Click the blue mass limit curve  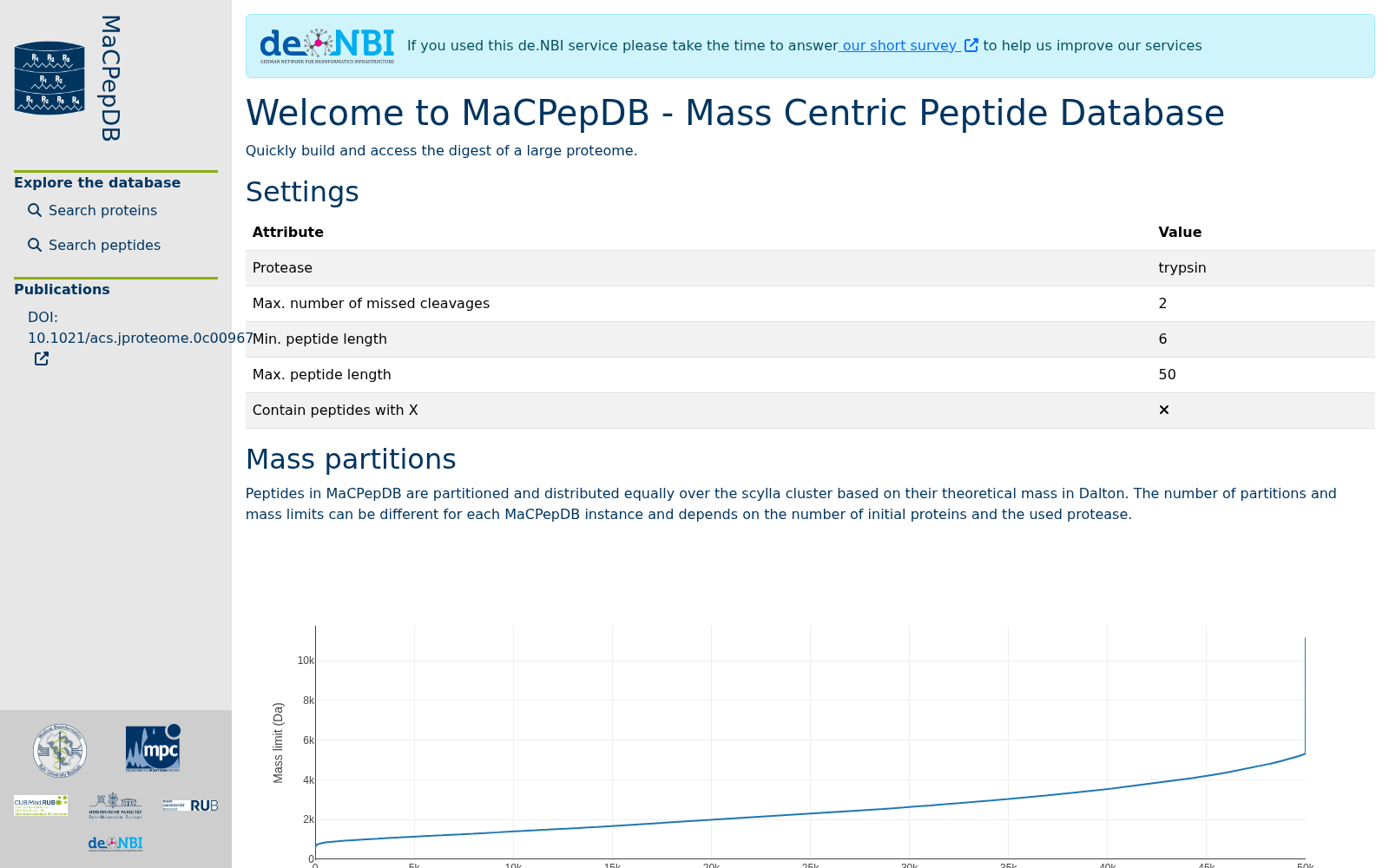pyautogui.click(x=810, y=813)
